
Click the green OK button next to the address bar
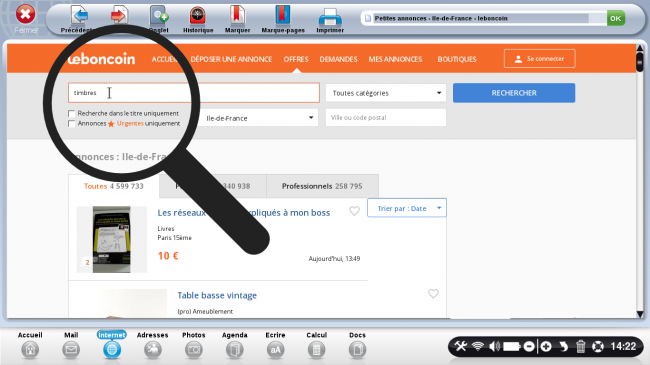(616, 18)
